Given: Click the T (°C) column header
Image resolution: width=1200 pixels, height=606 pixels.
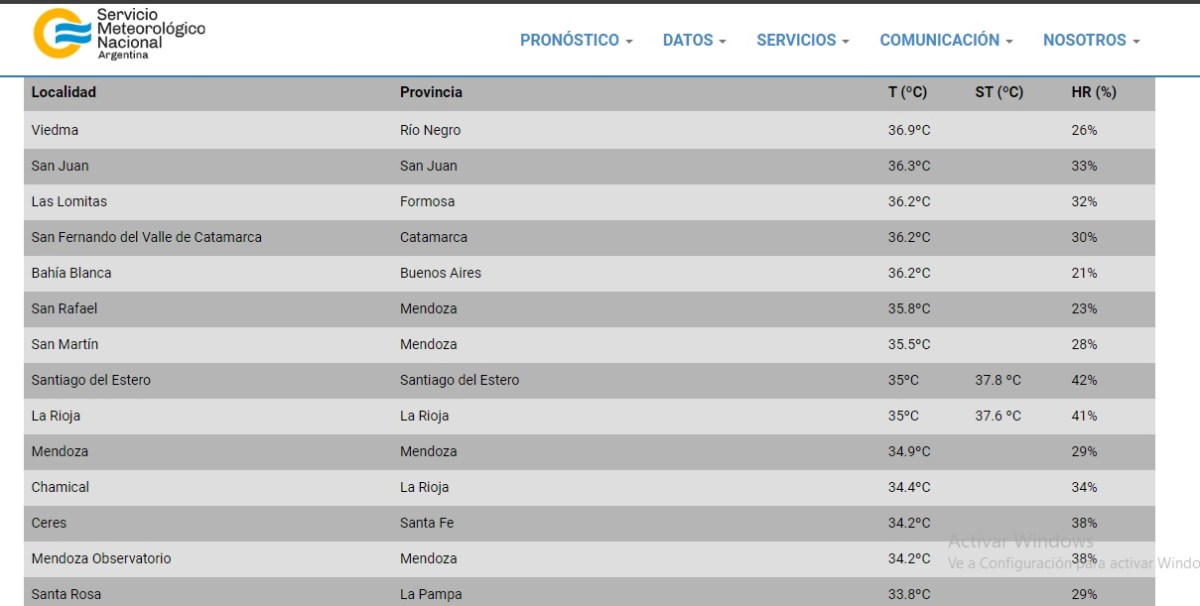Looking at the screenshot, I should coord(907,92).
